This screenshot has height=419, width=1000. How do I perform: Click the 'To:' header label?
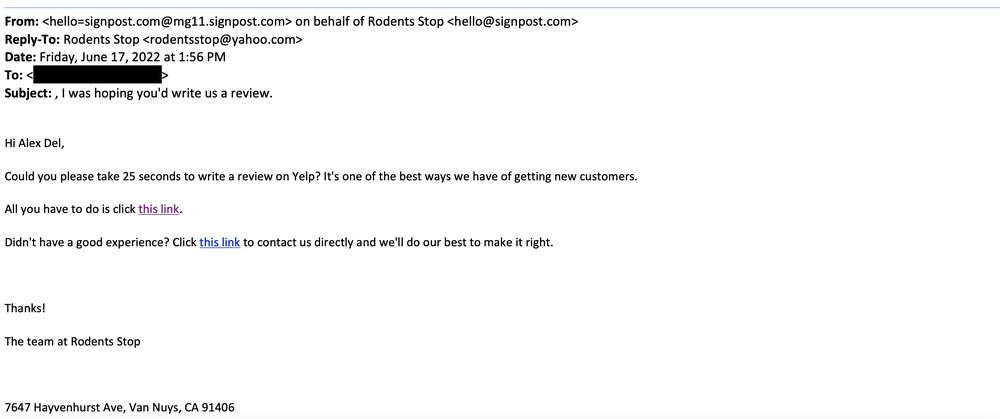(14, 75)
